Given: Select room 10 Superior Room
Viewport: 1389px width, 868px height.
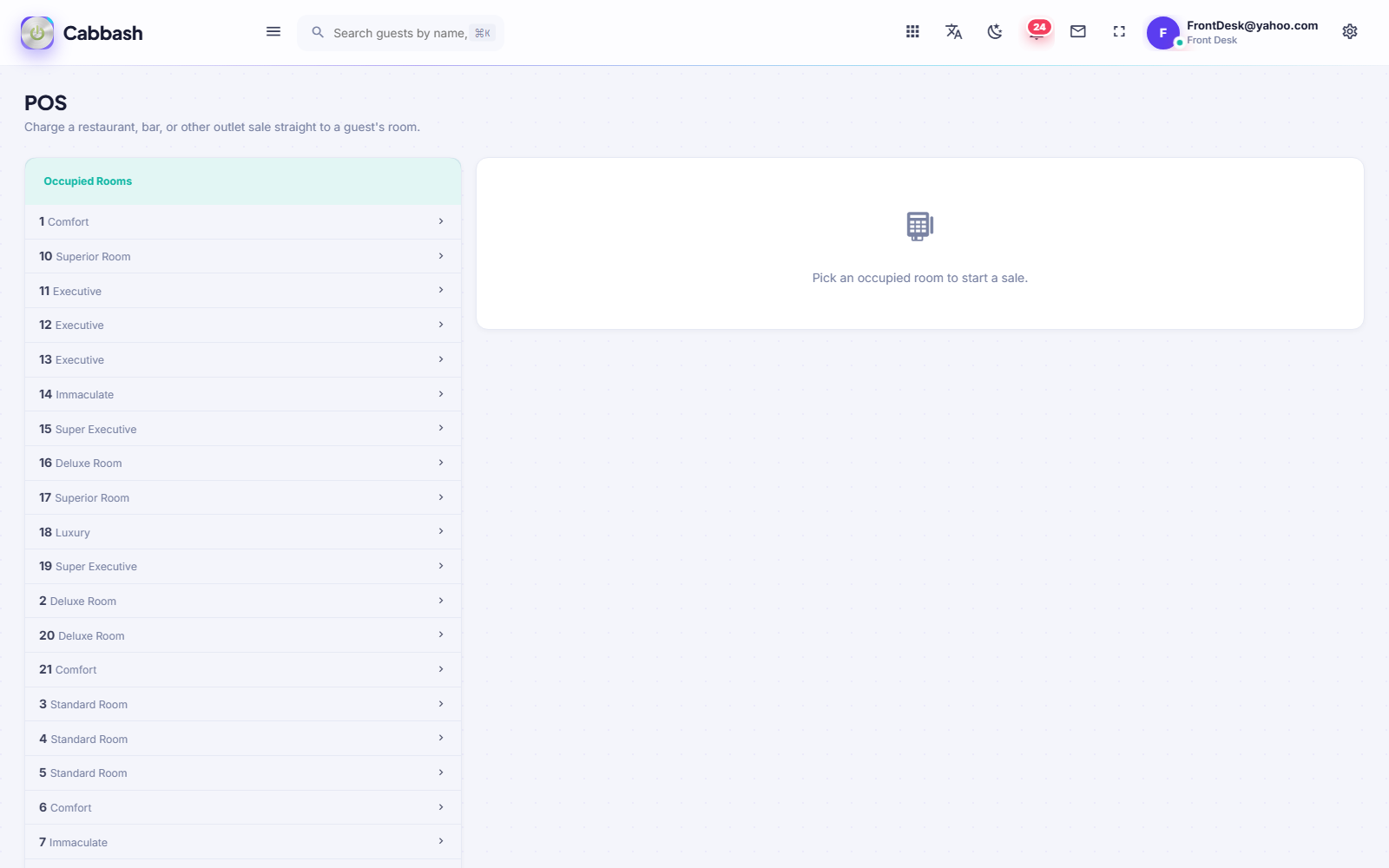Looking at the screenshot, I should pos(243,256).
